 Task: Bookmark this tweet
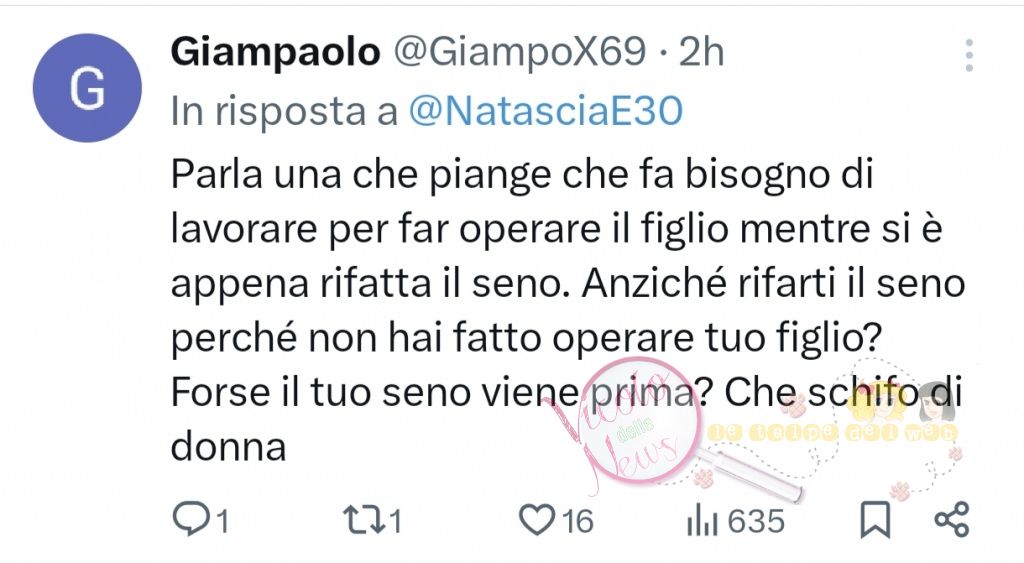[x=875, y=521]
